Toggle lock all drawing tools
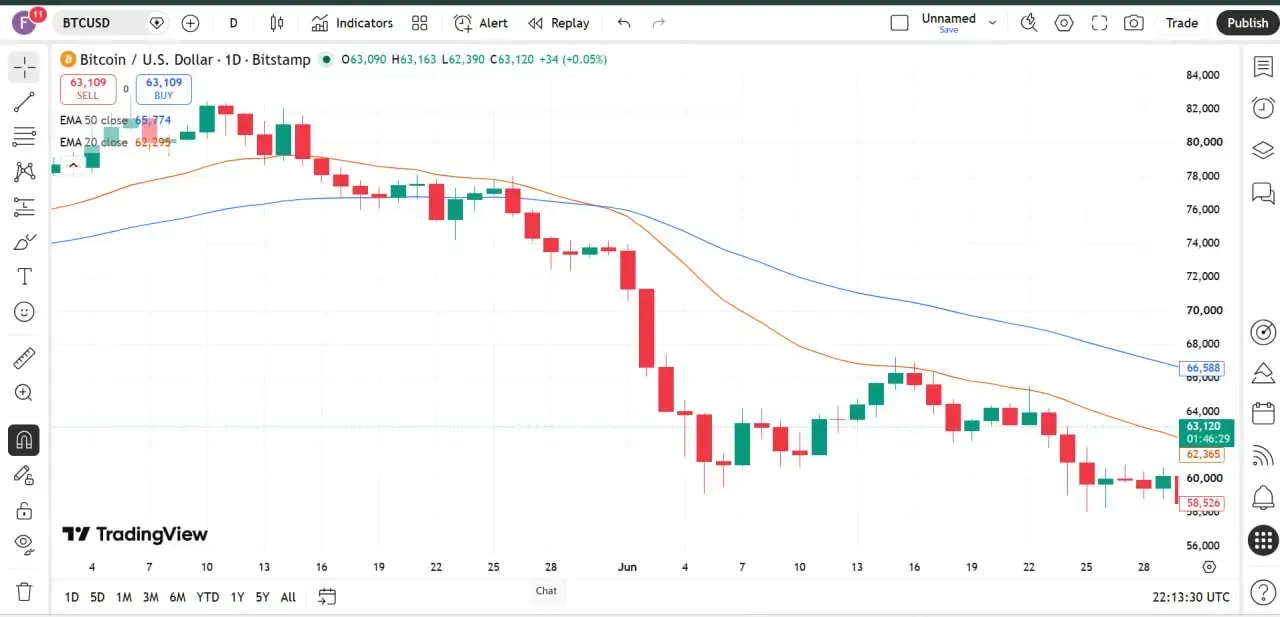 point(25,511)
